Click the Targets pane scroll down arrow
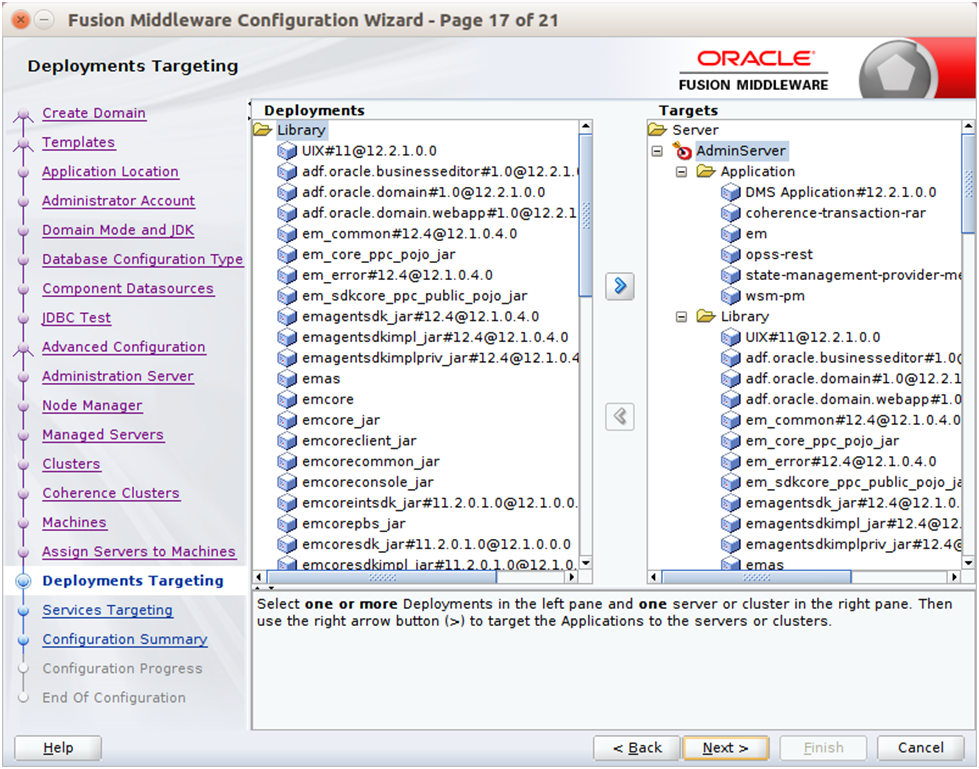The height and width of the screenshot is (769, 979). coord(968,563)
